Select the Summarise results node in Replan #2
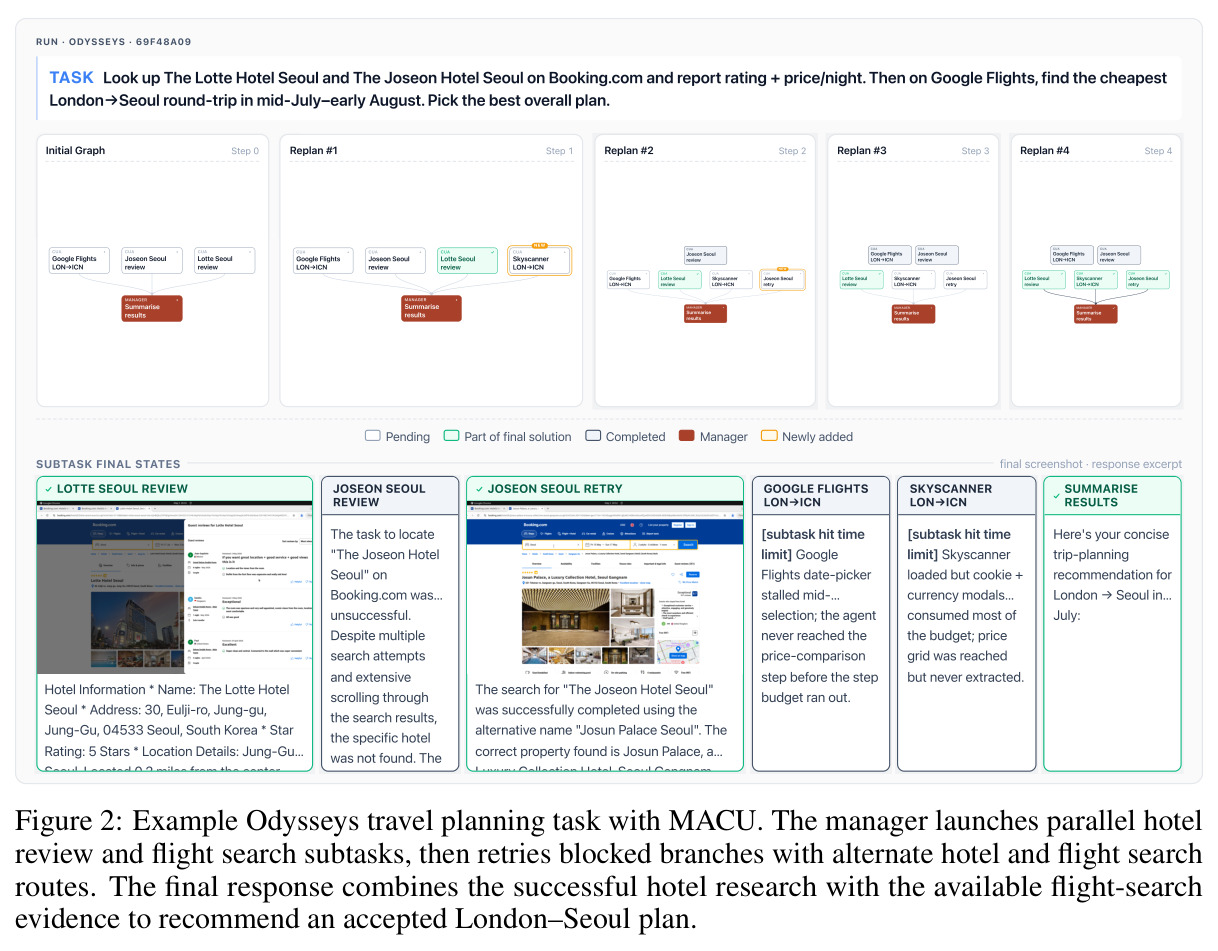The height and width of the screenshot is (951, 1218). (705, 313)
